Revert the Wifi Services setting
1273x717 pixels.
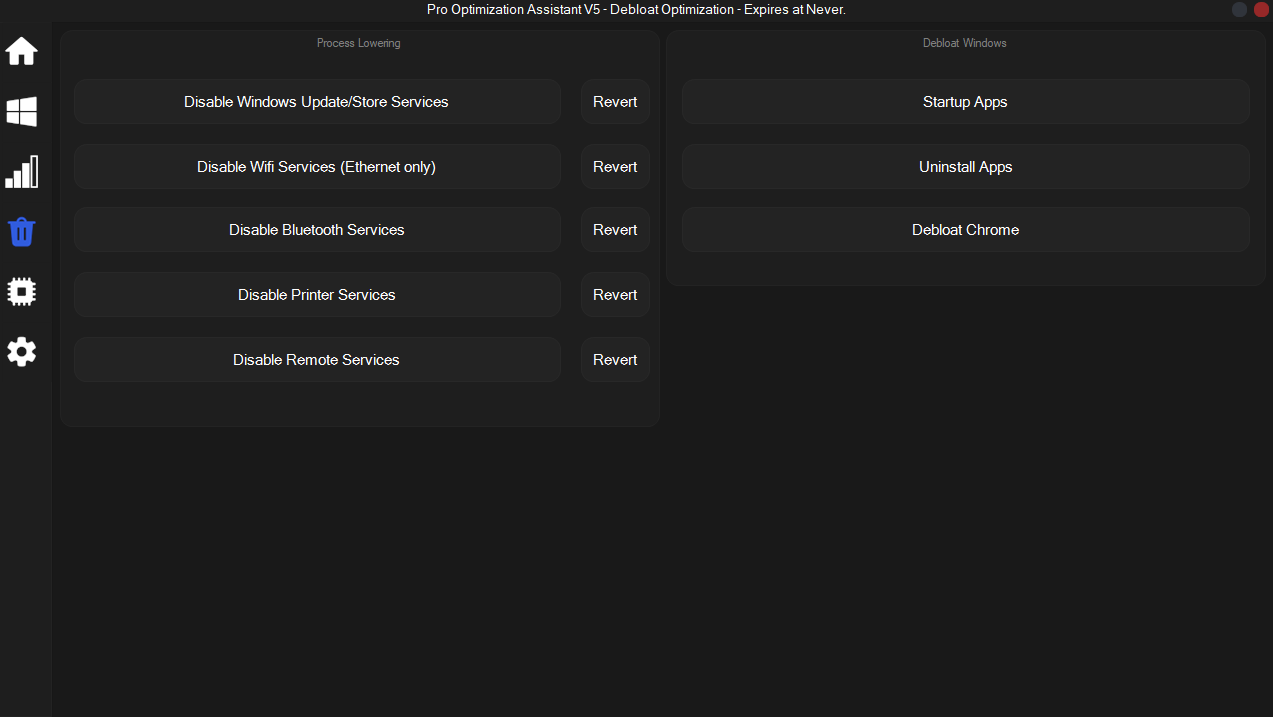click(615, 167)
